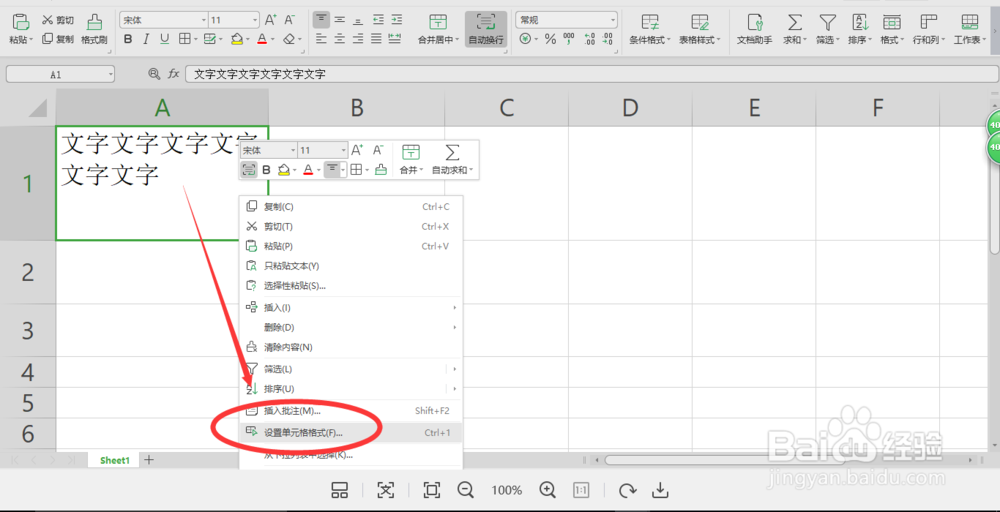This screenshot has height=512, width=1000.
Task: Select the Format Painter (格式刷) tool
Action: pyautogui.click(x=94, y=29)
